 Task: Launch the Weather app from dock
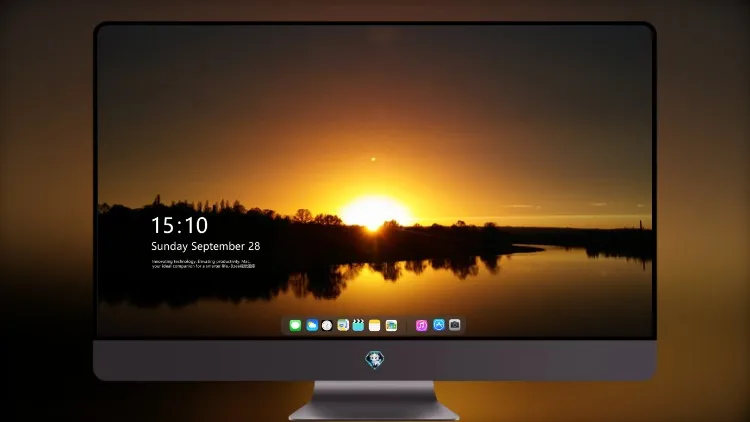tap(312, 325)
